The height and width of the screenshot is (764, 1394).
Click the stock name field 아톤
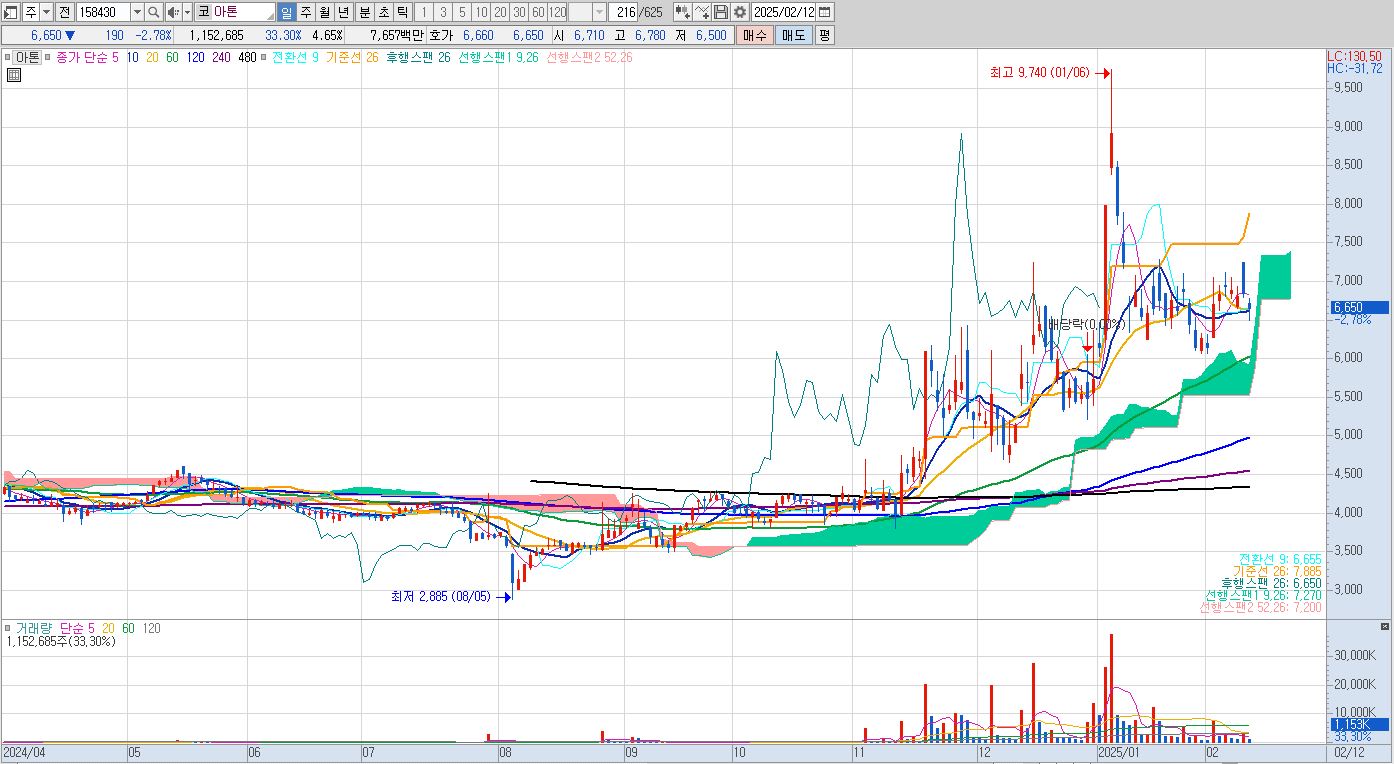(243, 12)
